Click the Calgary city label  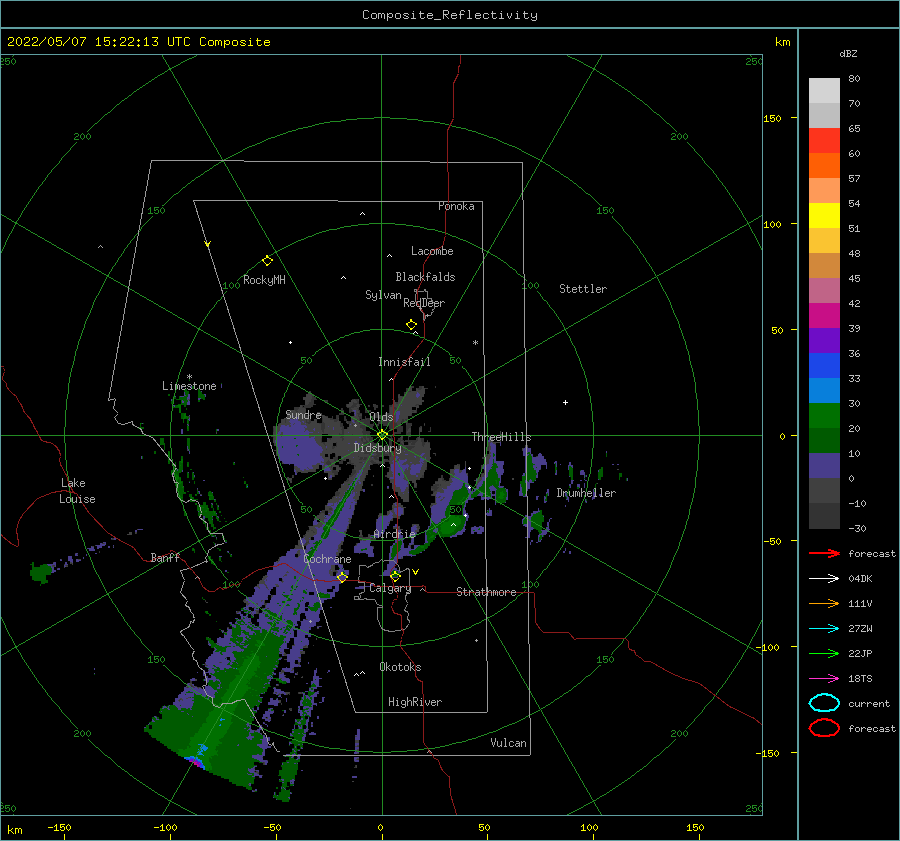pos(390,588)
